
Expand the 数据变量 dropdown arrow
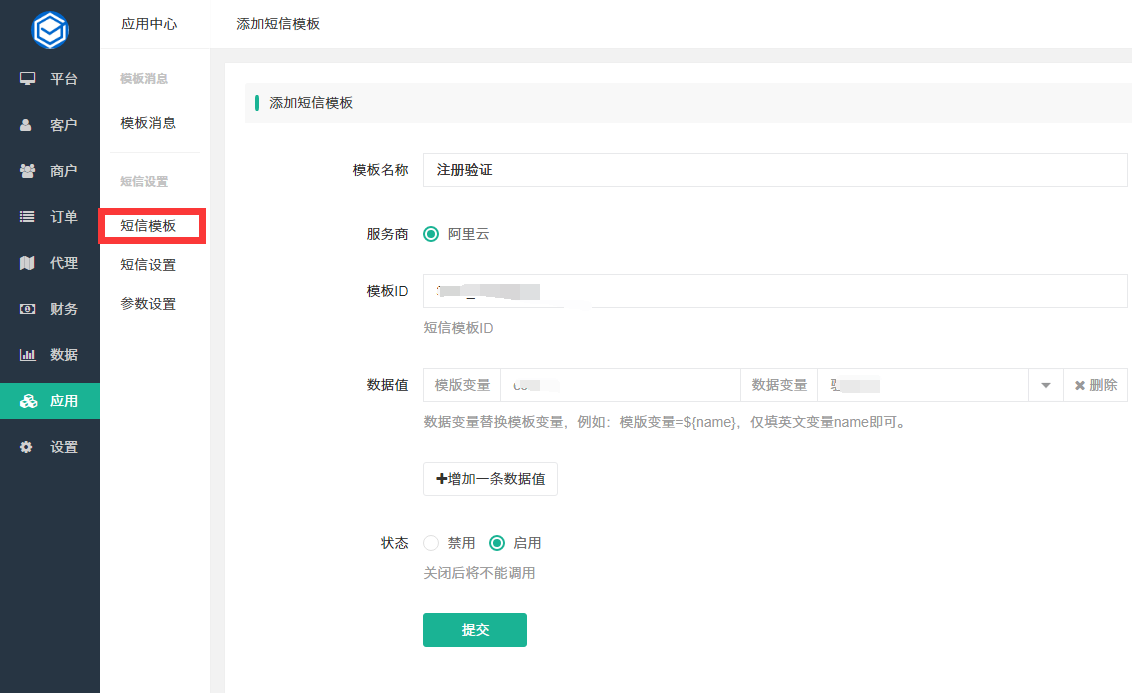tap(1045, 385)
